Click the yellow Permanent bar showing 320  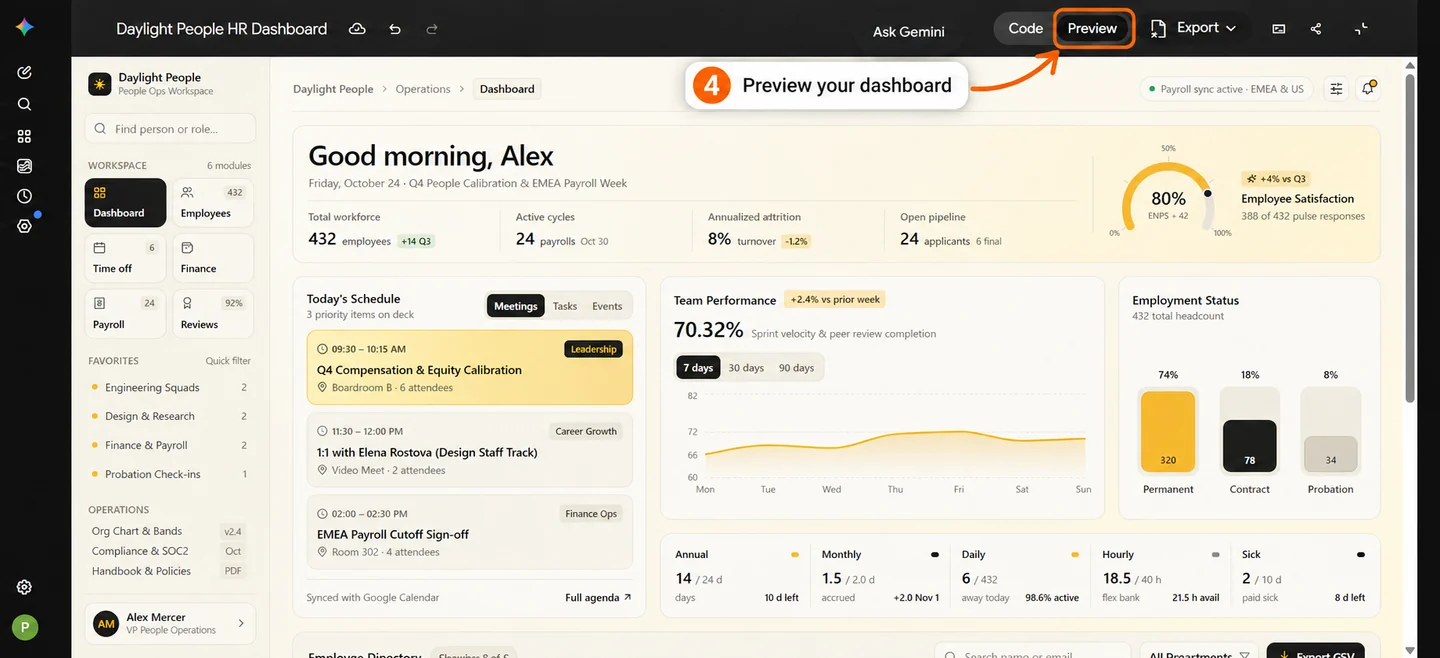[x=1168, y=432]
